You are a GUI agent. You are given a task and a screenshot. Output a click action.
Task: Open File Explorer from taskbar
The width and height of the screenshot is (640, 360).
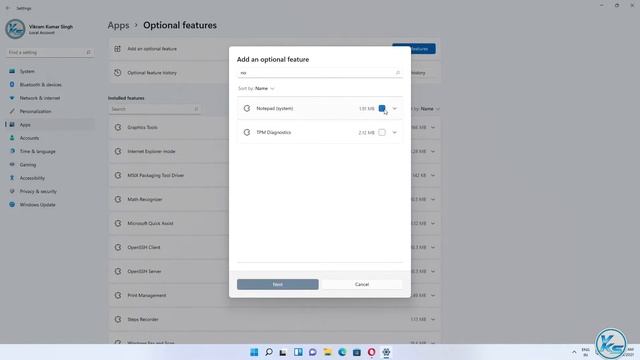(327, 352)
